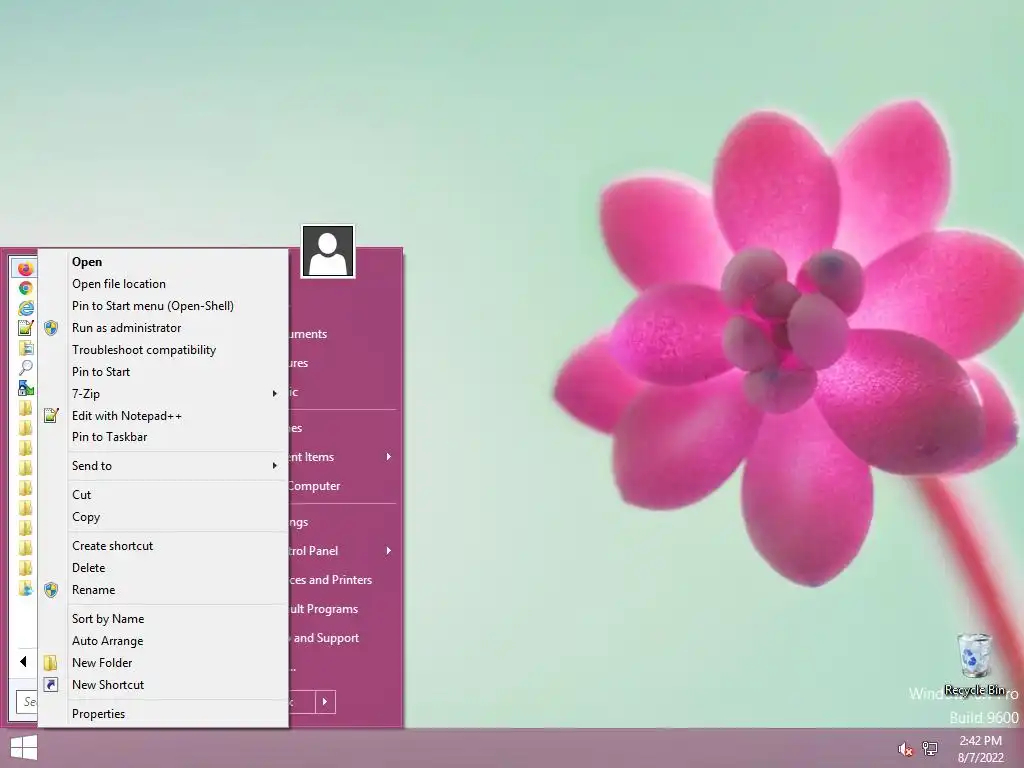
Task: Click the Recycle Bin desktop icon
Action: click(x=974, y=664)
